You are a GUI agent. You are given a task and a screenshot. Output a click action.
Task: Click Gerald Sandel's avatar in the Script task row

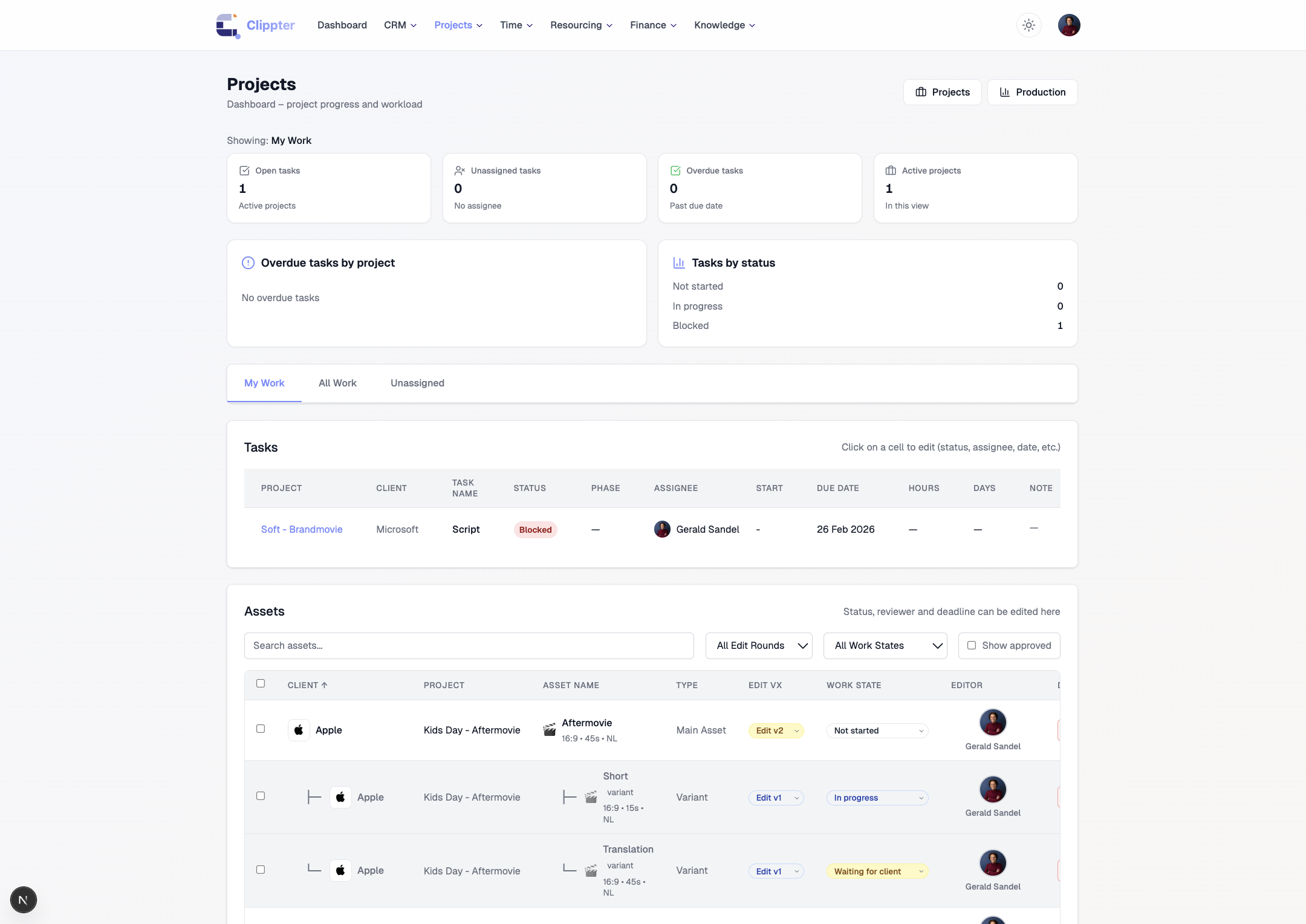[662, 529]
